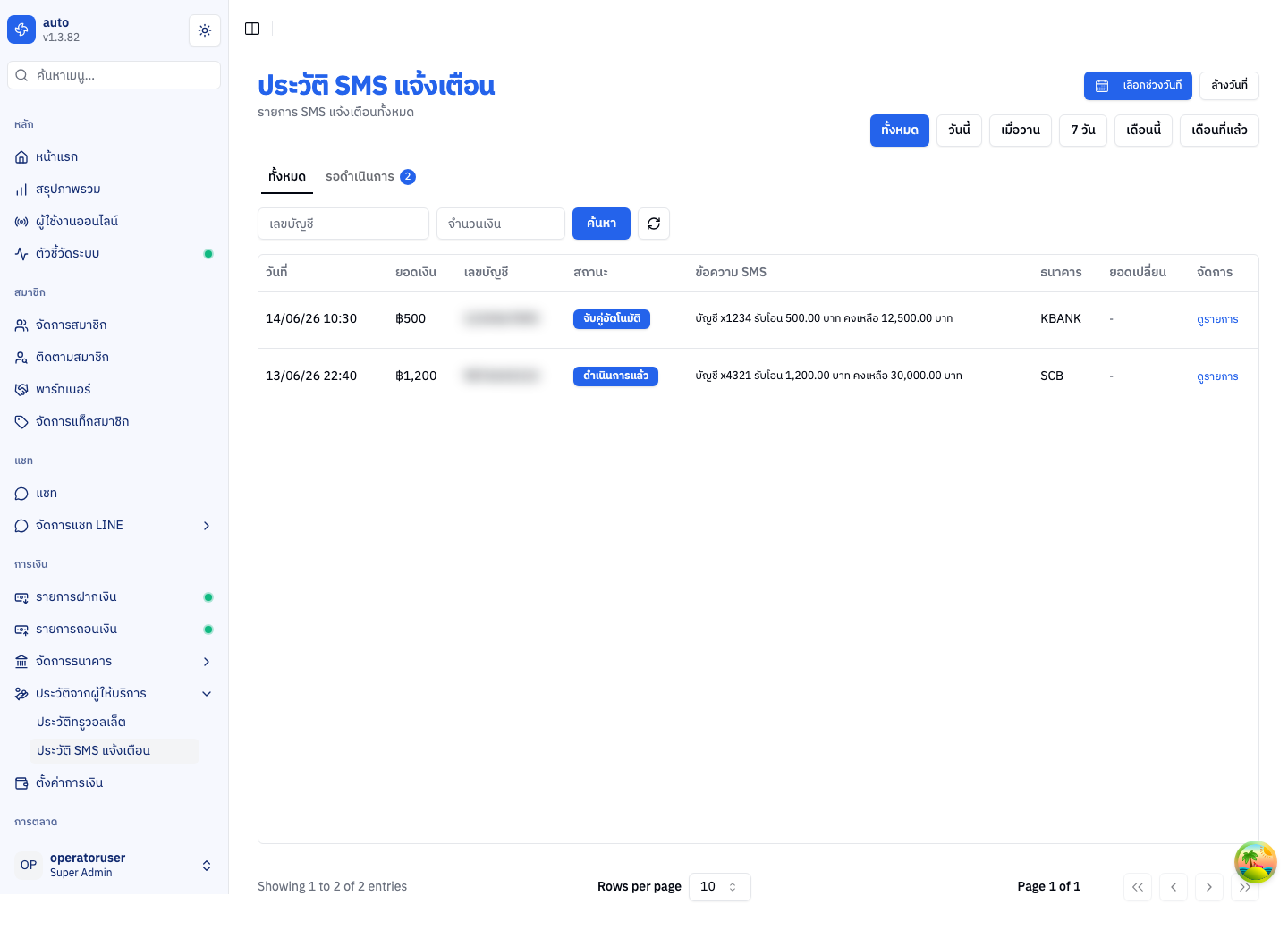The width and height of the screenshot is (1288, 930).
Task: Go to next page chevron
Action: coord(1209,887)
